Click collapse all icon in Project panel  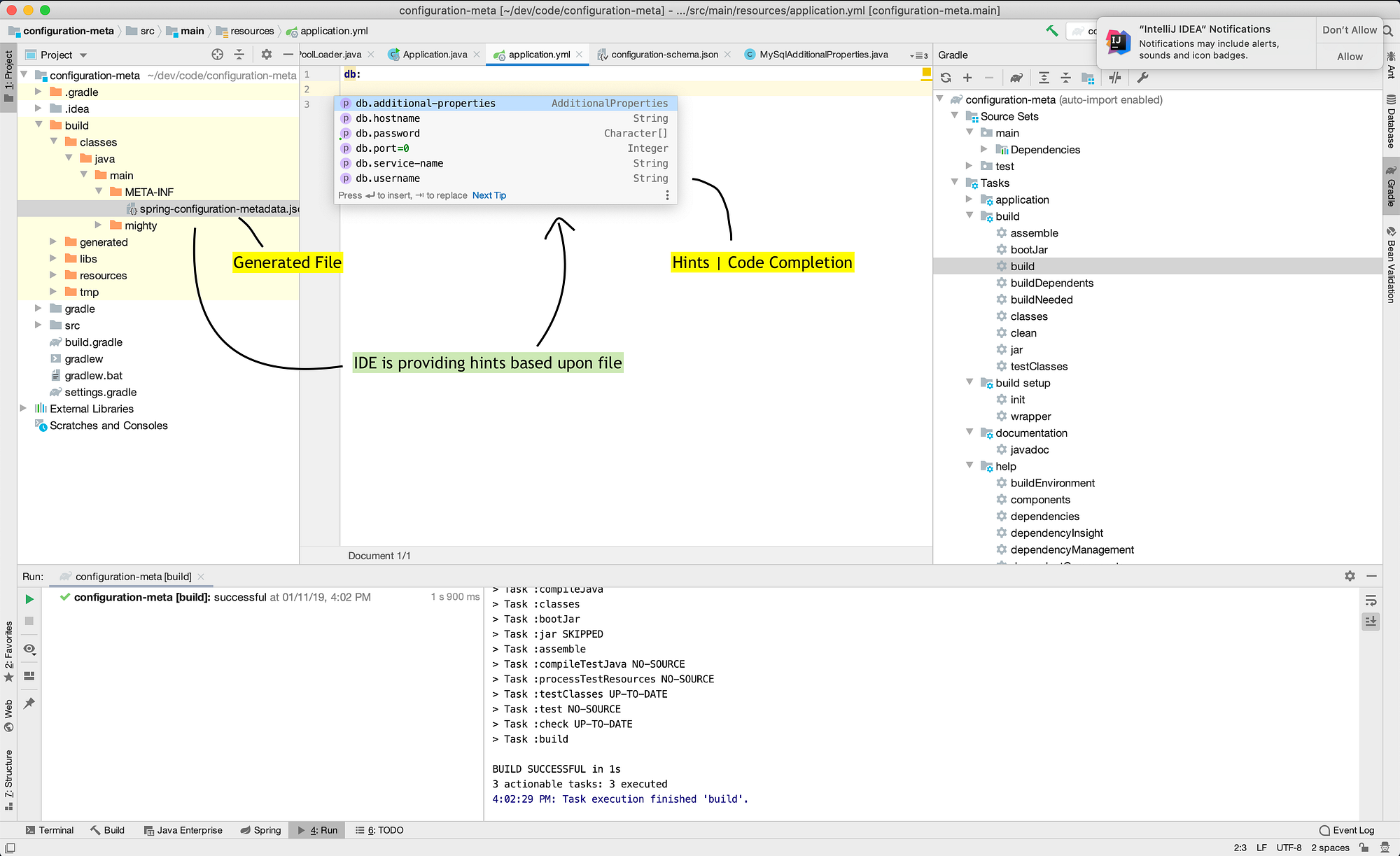pos(239,55)
